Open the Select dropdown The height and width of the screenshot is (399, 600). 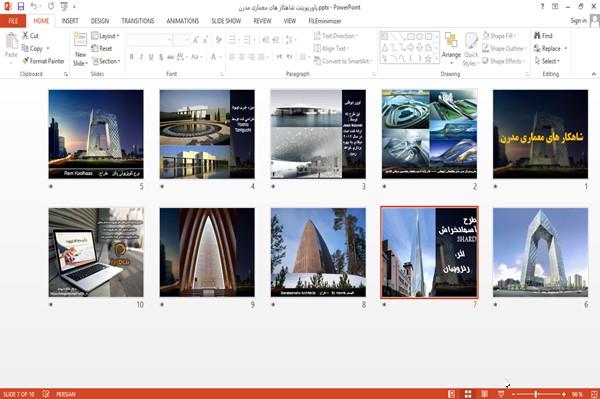pyautogui.click(x=547, y=61)
